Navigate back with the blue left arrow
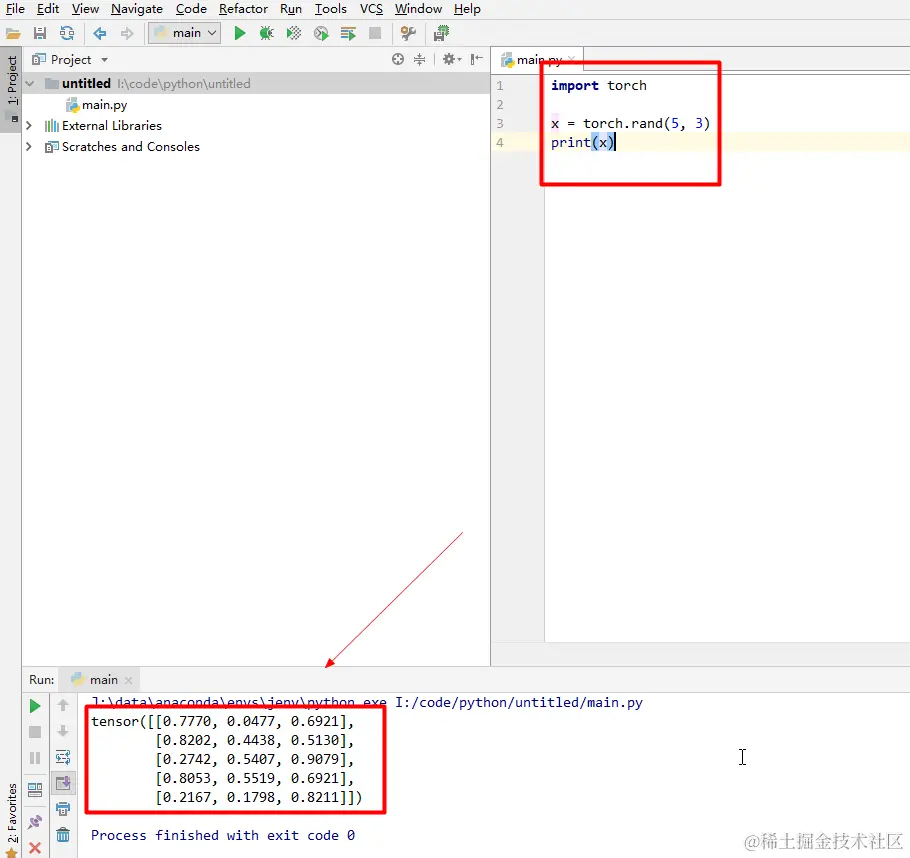Screen dimensions: 910x858 (99, 34)
